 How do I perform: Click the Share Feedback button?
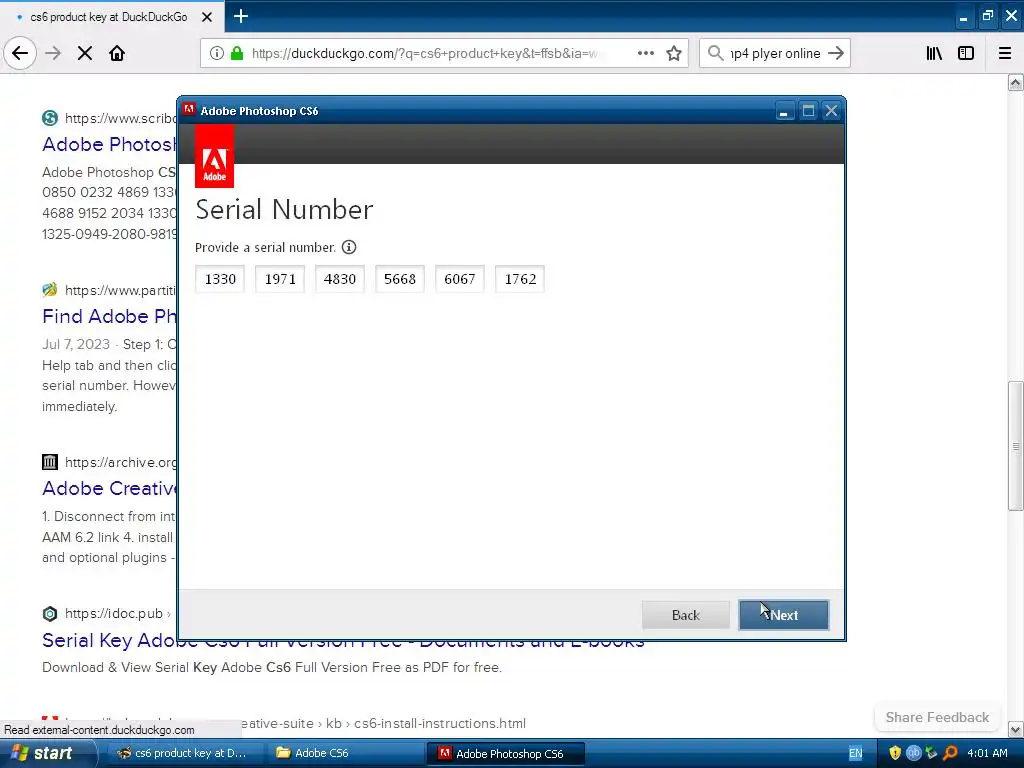[937, 717]
